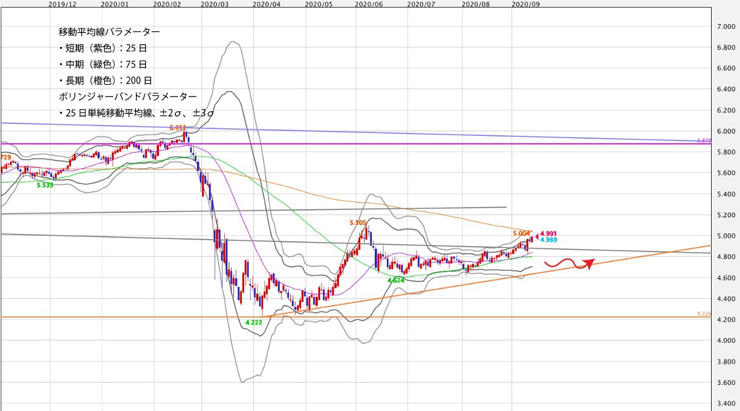Click the 5.400 price axis value
This screenshot has height=411, width=740.
pyautogui.click(x=726, y=194)
